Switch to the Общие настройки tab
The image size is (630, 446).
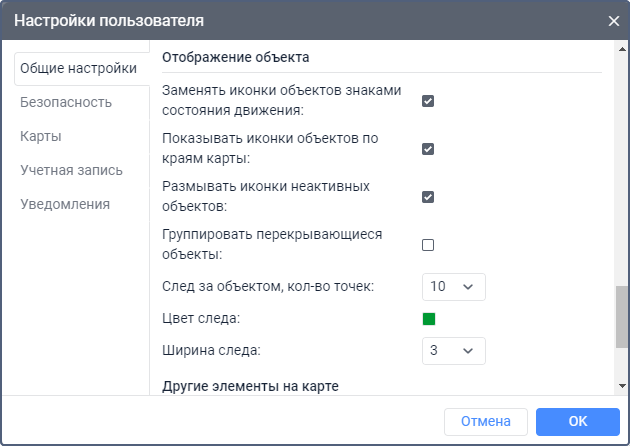(76, 69)
